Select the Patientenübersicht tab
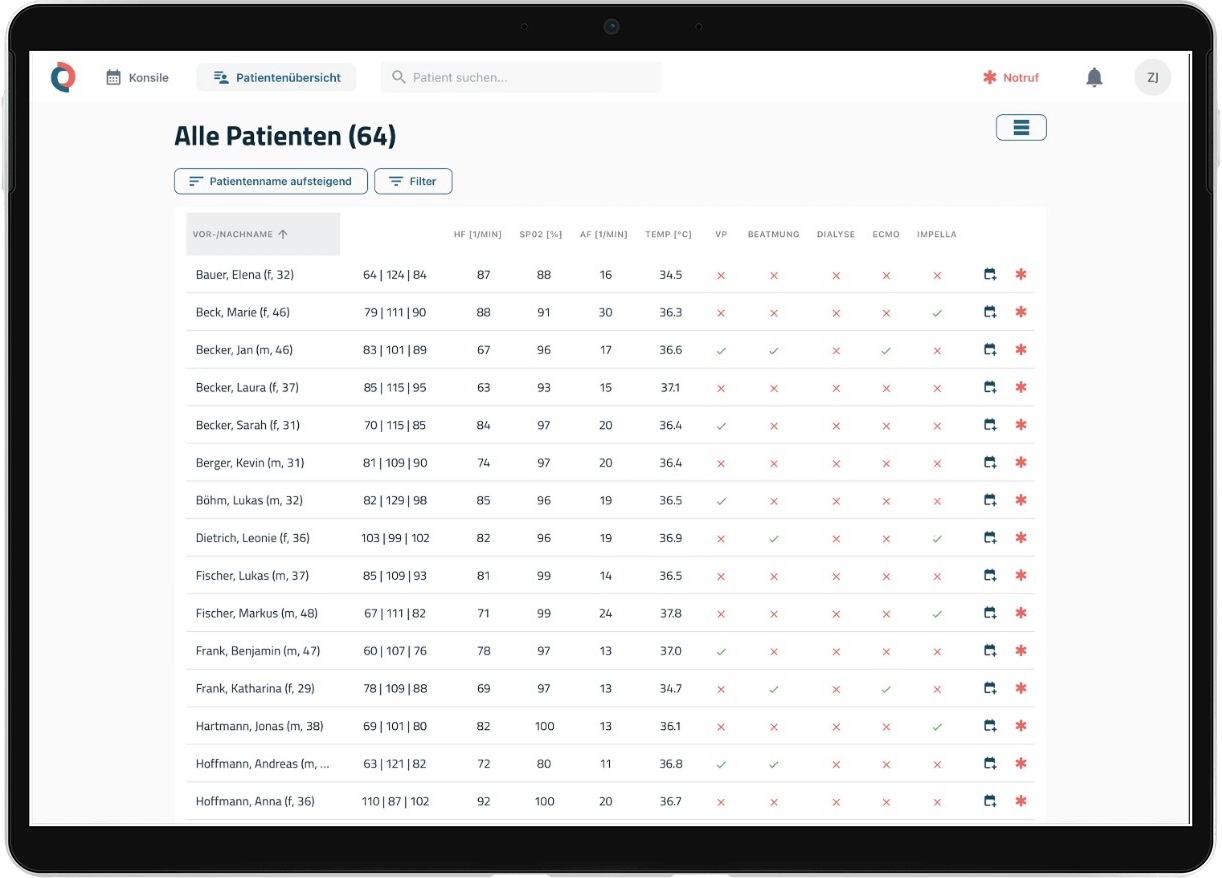 pos(276,77)
